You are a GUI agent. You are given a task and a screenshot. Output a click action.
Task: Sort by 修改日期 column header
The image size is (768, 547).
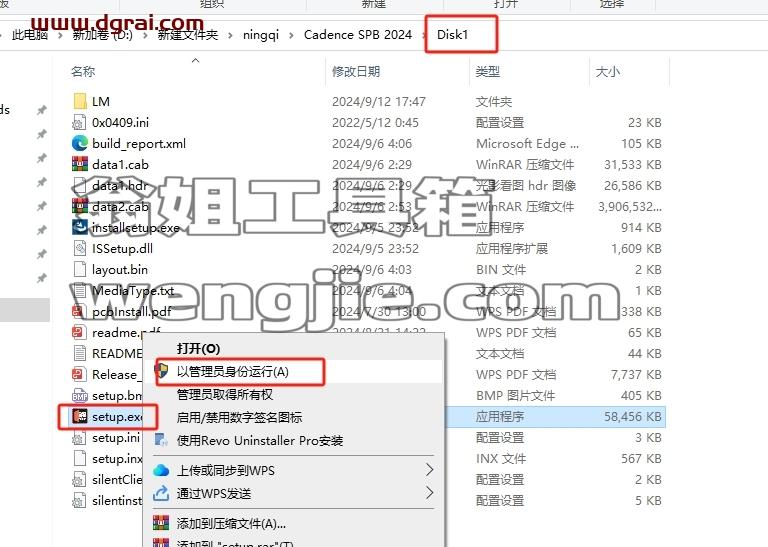tap(356, 71)
